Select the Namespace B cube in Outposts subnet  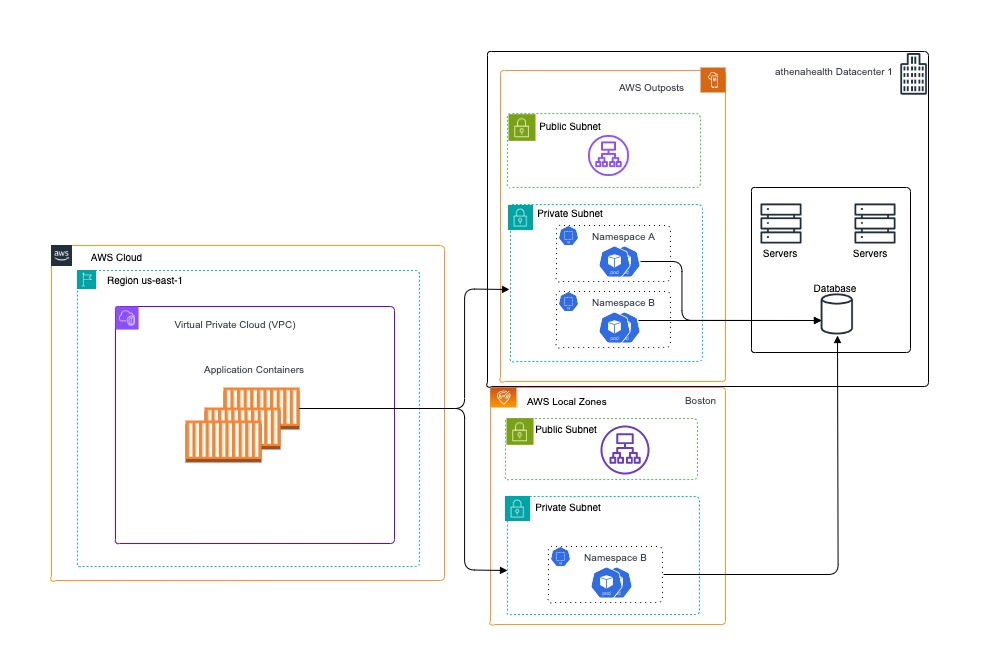point(615,327)
